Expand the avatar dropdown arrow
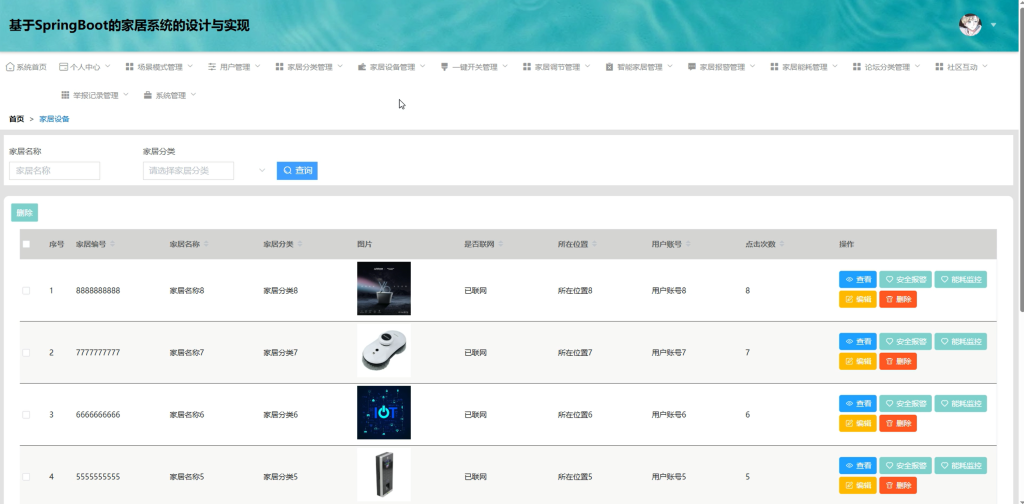1024x504 pixels. click(x=993, y=25)
